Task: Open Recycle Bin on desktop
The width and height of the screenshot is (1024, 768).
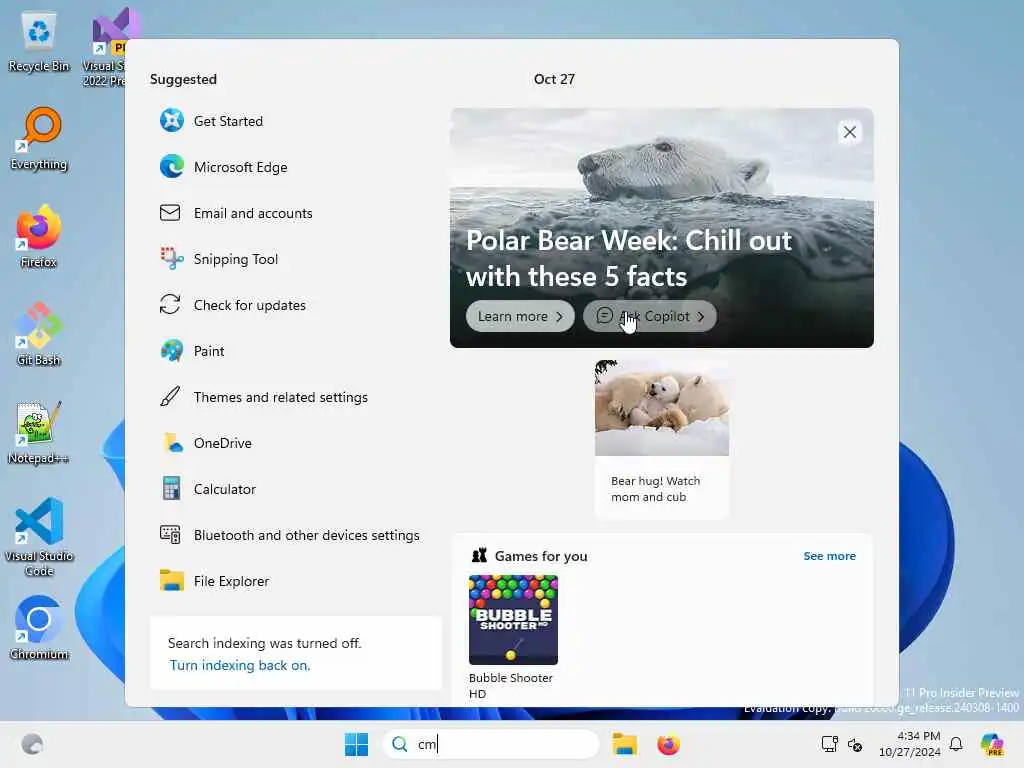Action: [x=39, y=42]
